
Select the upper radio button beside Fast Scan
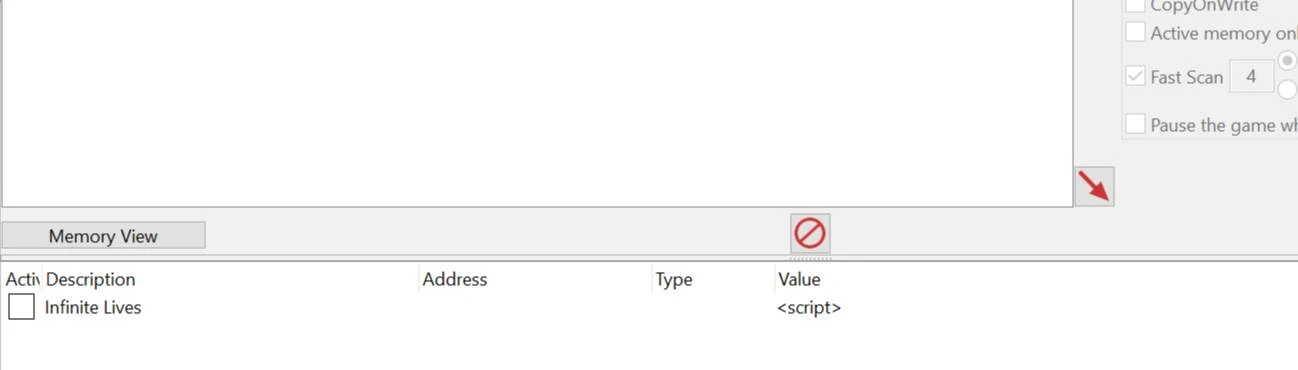click(x=1289, y=60)
